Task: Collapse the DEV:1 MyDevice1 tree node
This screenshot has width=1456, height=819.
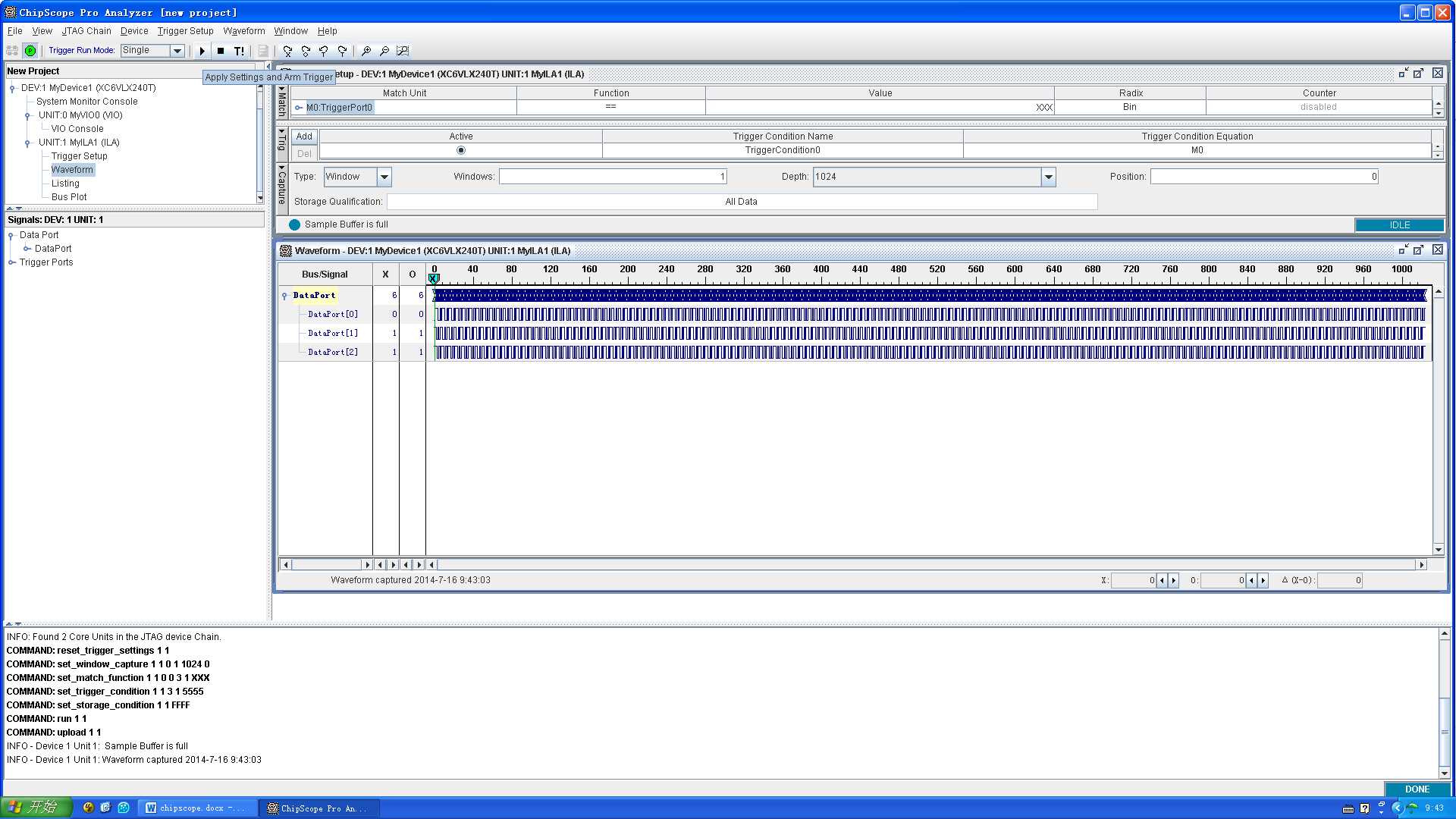Action: pos(13,88)
